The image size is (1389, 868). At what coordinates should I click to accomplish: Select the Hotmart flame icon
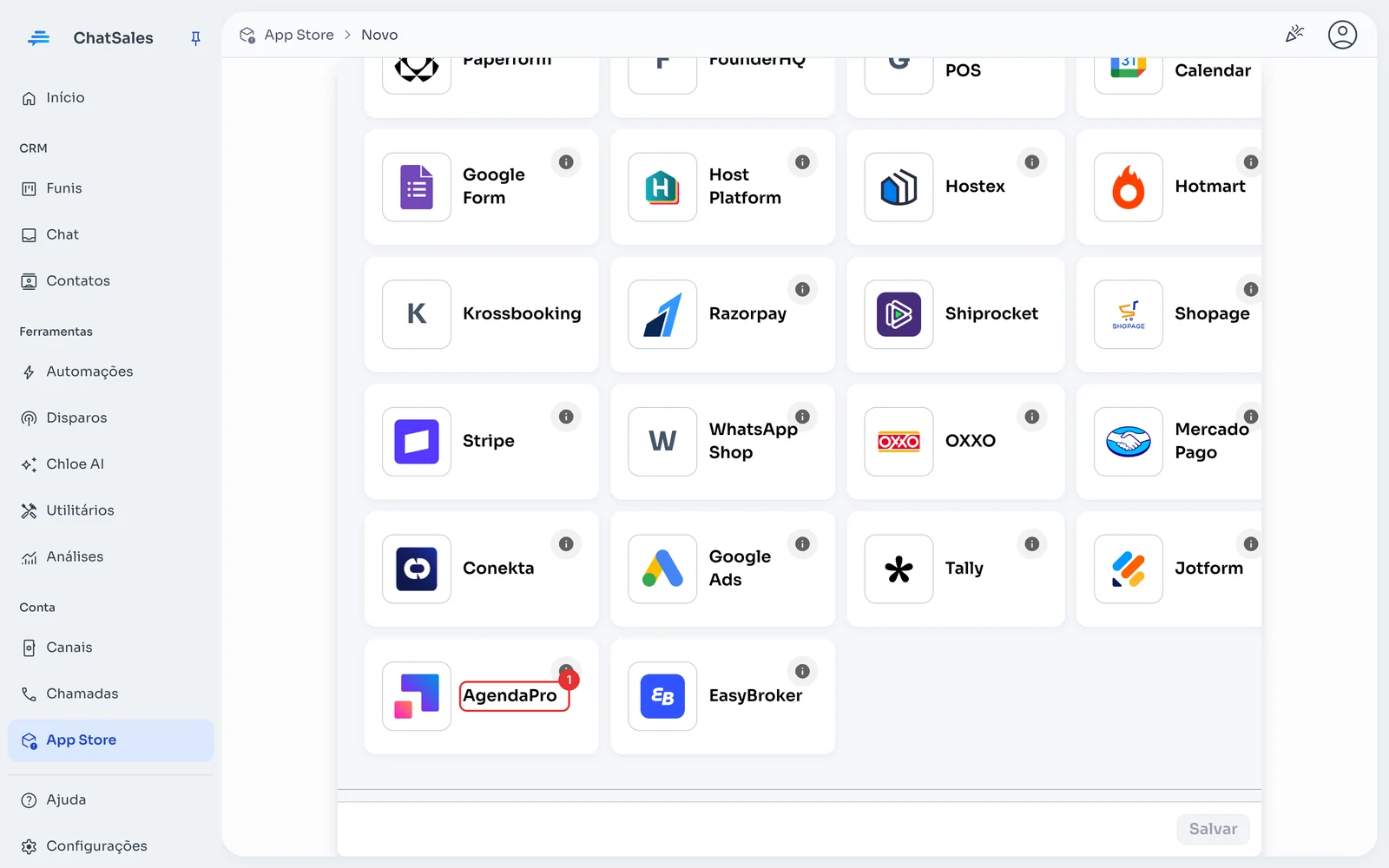click(1129, 187)
